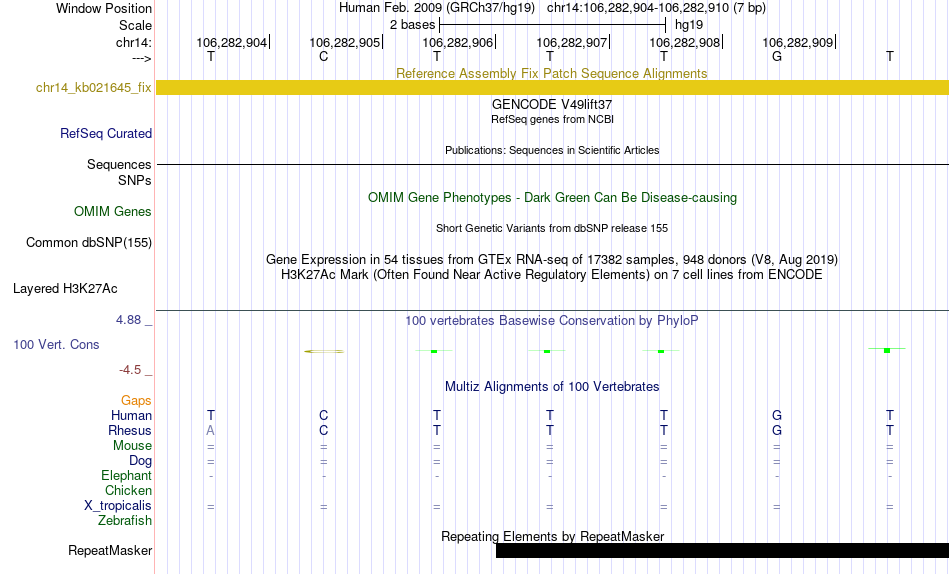Click the Gaps row label
The height and width of the screenshot is (574, 950).
click(136, 400)
